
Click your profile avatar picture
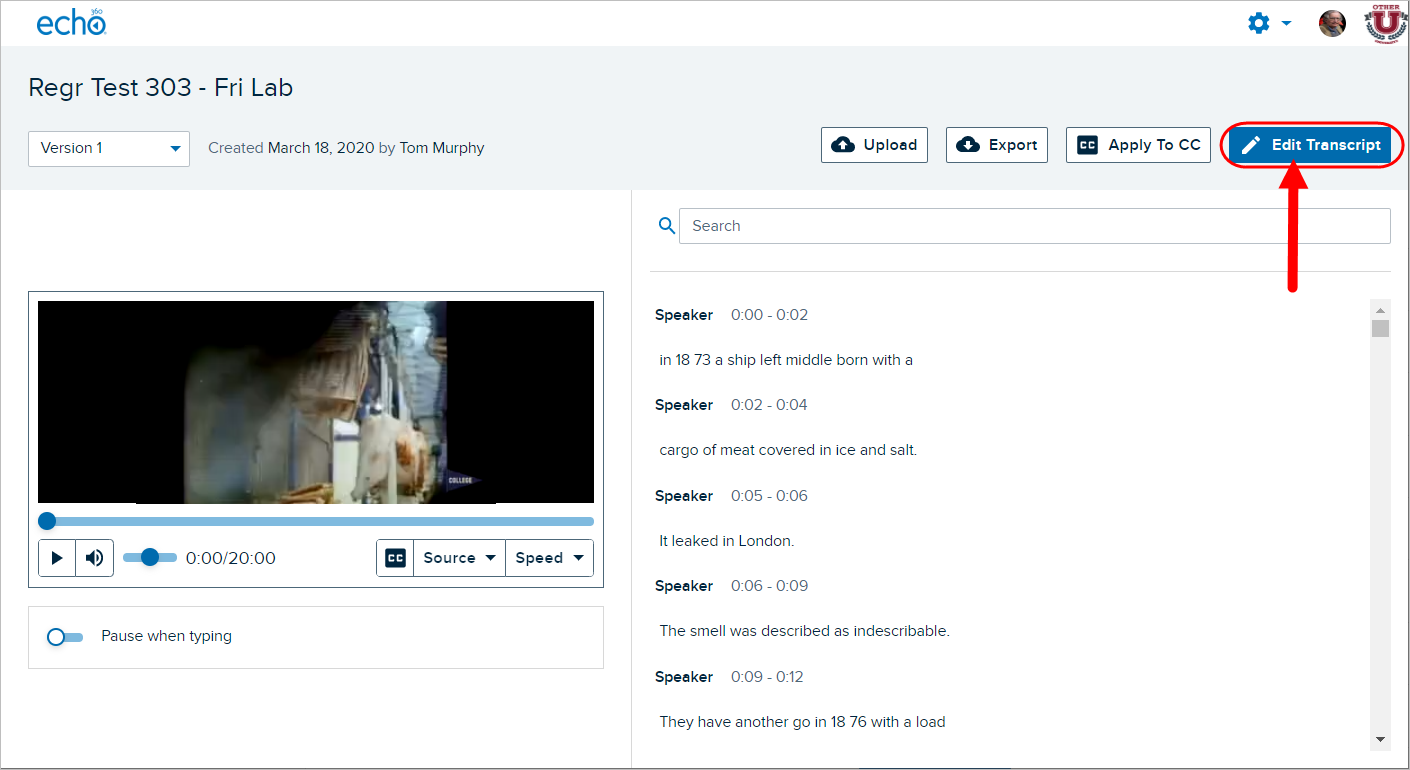point(1332,22)
